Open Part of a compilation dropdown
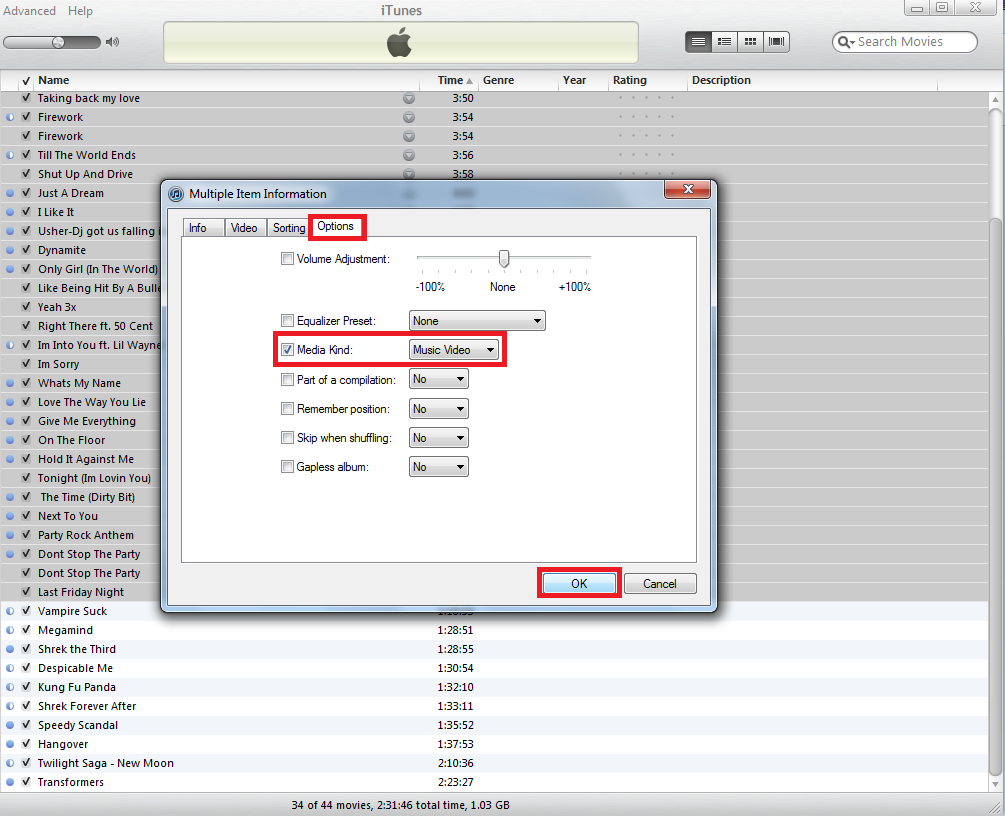Image resolution: width=1005 pixels, height=816 pixels. point(438,379)
